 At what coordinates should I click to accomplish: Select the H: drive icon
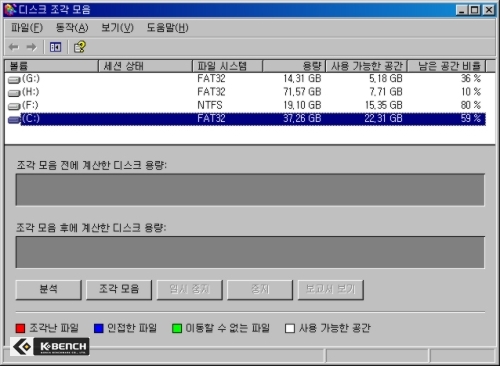(14, 93)
